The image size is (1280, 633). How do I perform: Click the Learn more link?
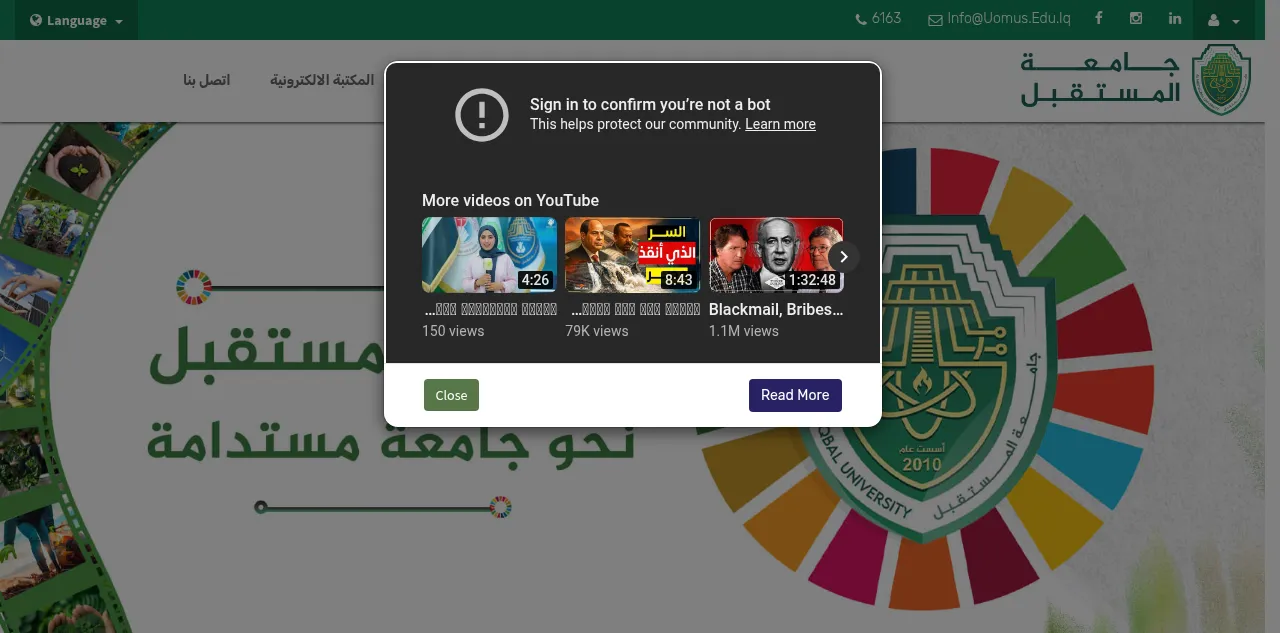[780, 124]
